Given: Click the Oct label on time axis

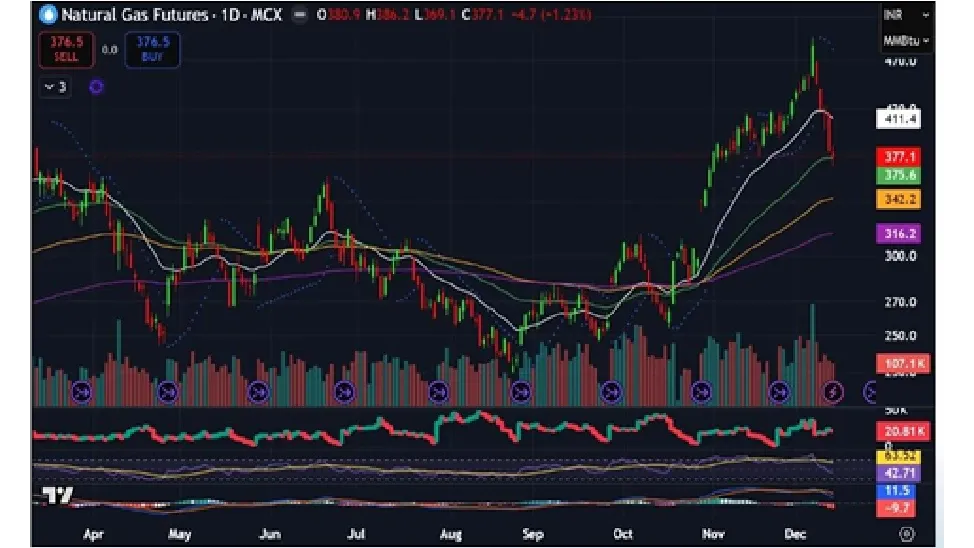Looking at the screenshot, I should [622, 534].
